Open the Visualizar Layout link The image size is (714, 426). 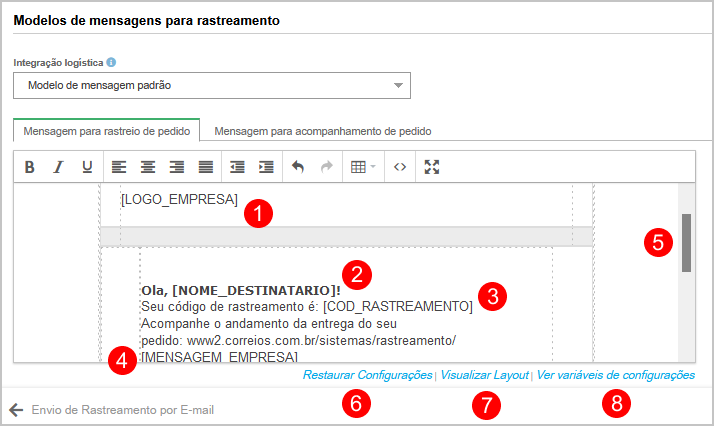(x=484, y=375)
